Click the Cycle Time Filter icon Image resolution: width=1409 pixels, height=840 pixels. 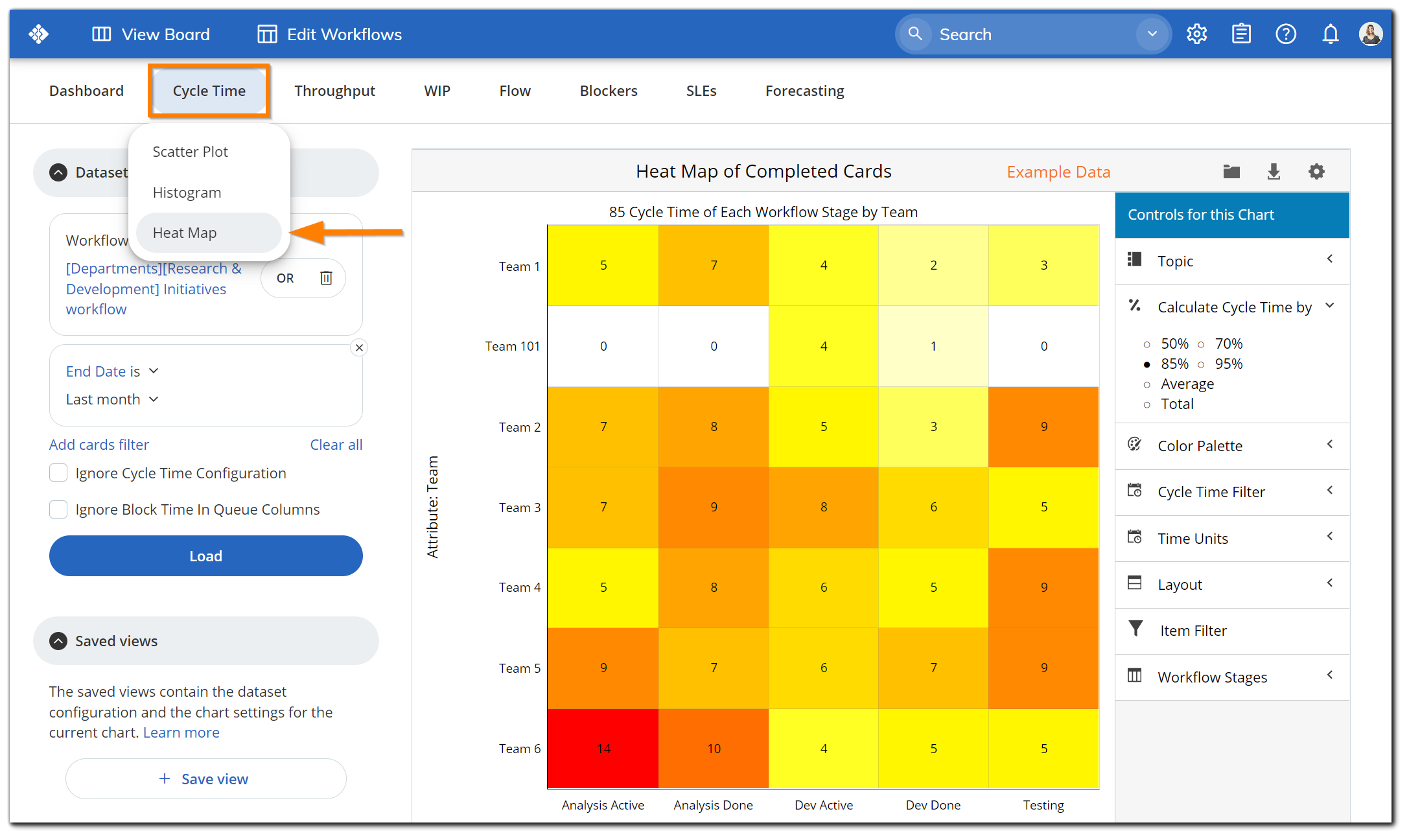tap(1134, 491)
